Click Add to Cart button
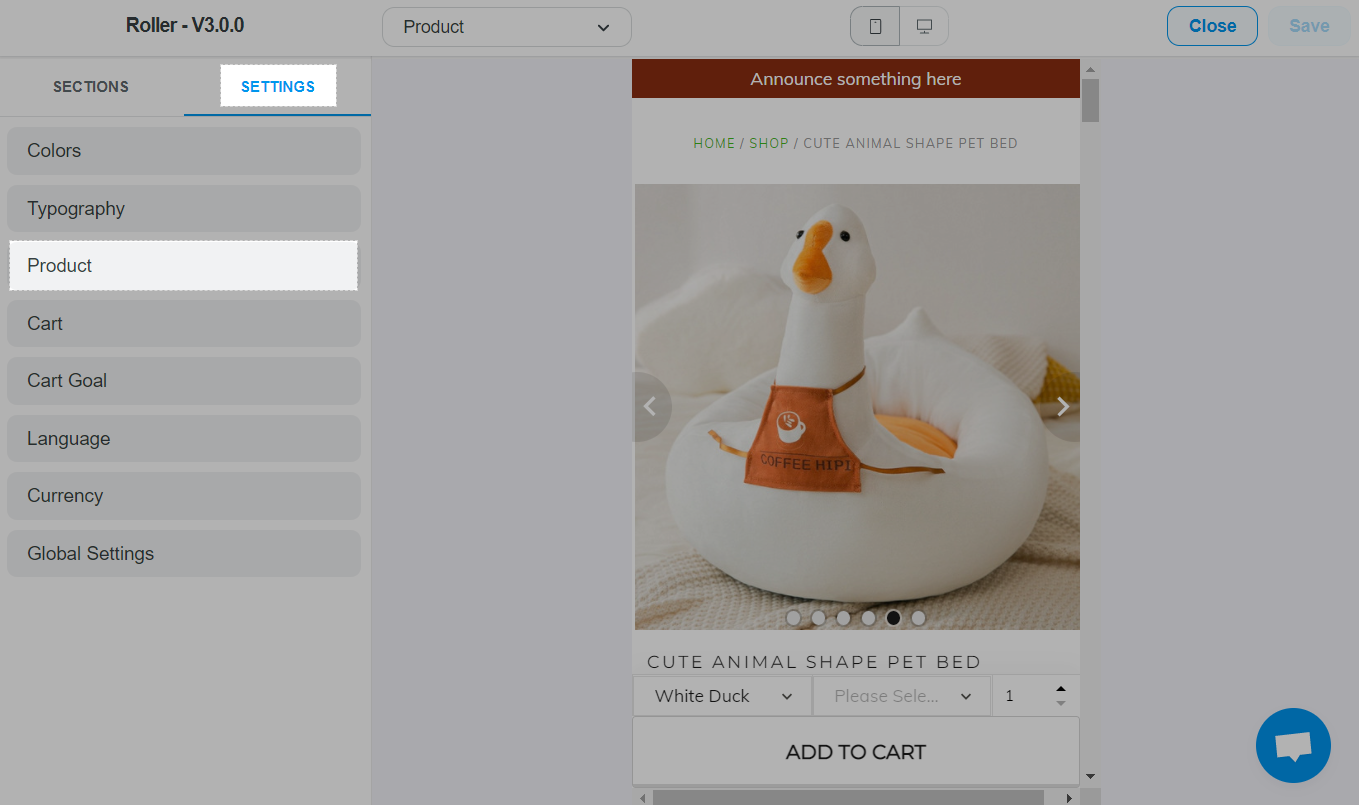The height and width of the screenshot is (805, 1359). click(856, 752)
